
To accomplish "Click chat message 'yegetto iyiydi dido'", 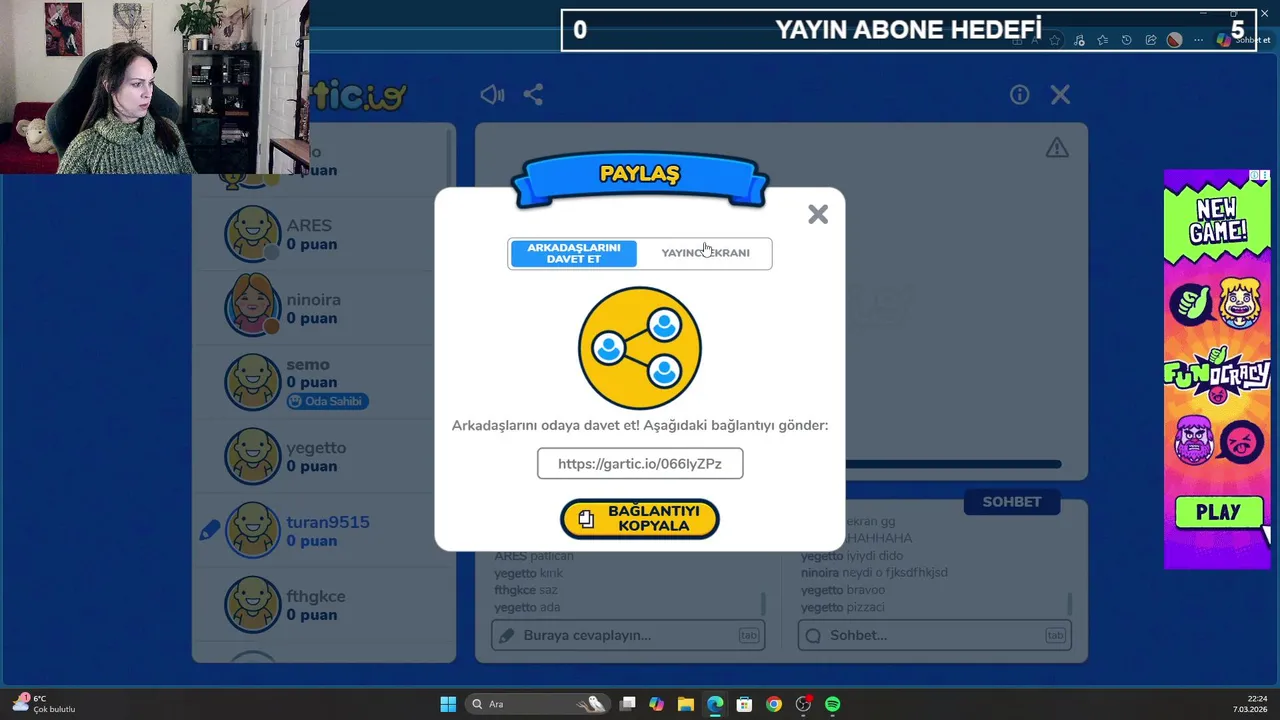I will (852, 556).
